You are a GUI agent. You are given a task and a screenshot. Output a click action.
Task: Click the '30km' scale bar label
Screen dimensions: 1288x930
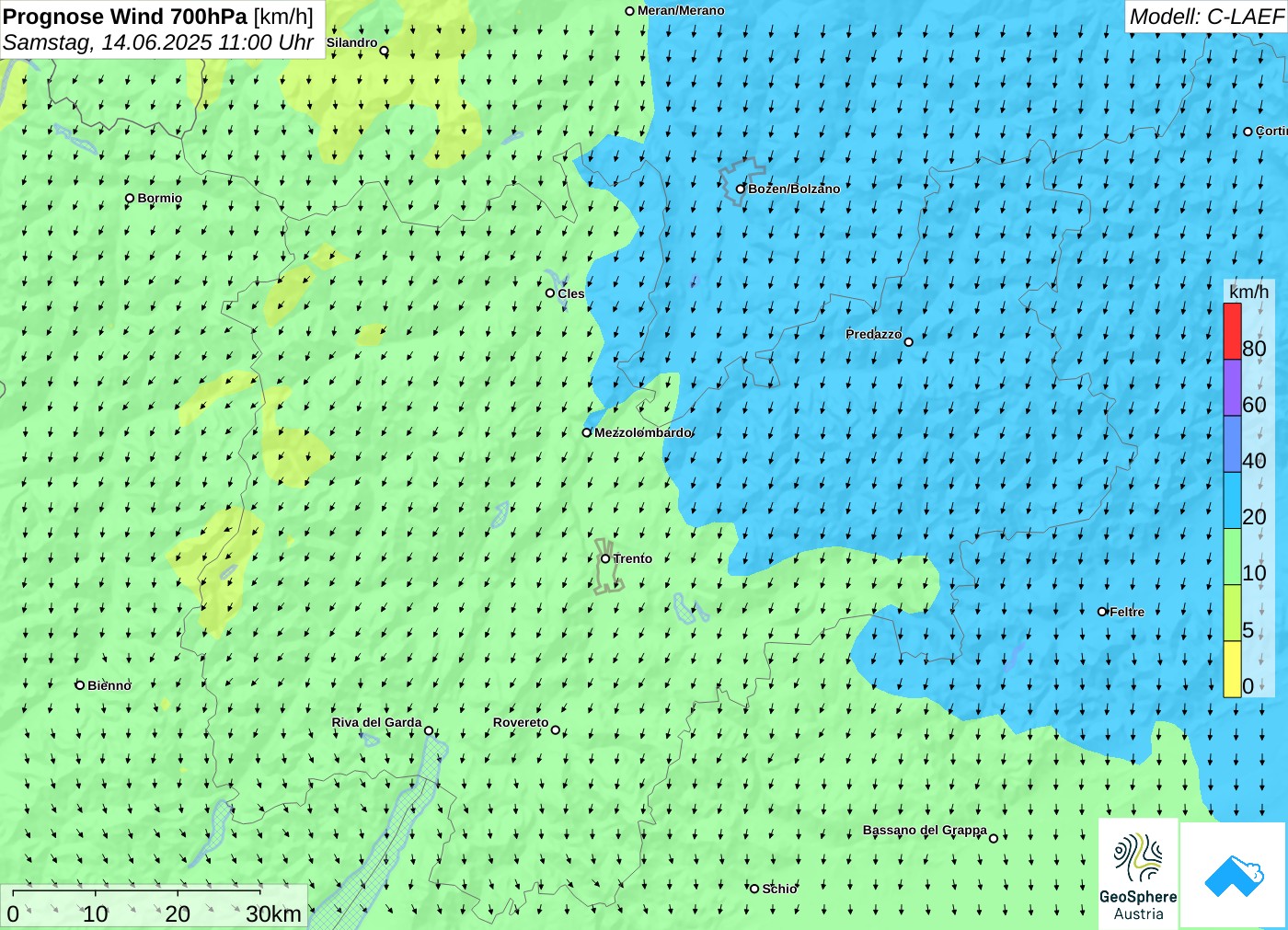(273, 913)
